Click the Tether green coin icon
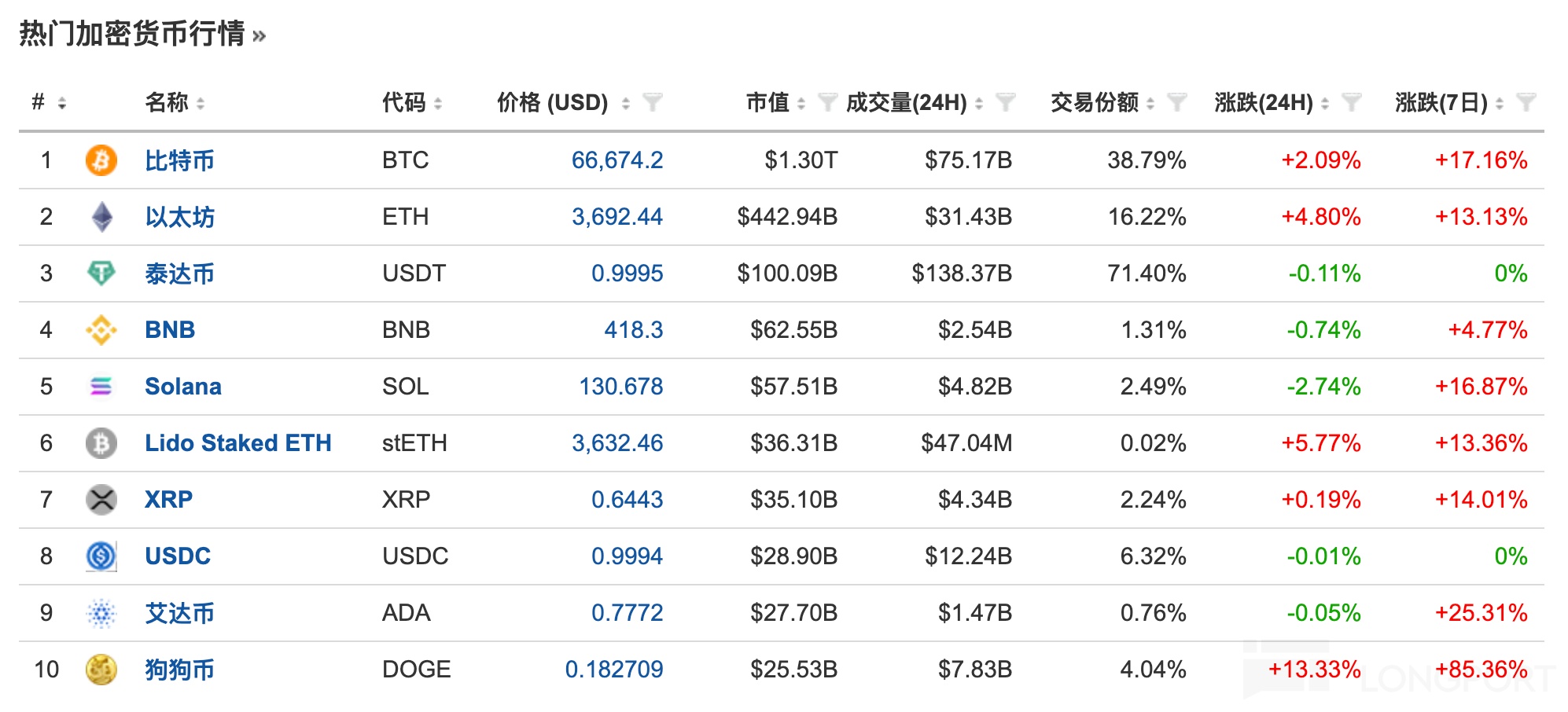 point(101,273)
